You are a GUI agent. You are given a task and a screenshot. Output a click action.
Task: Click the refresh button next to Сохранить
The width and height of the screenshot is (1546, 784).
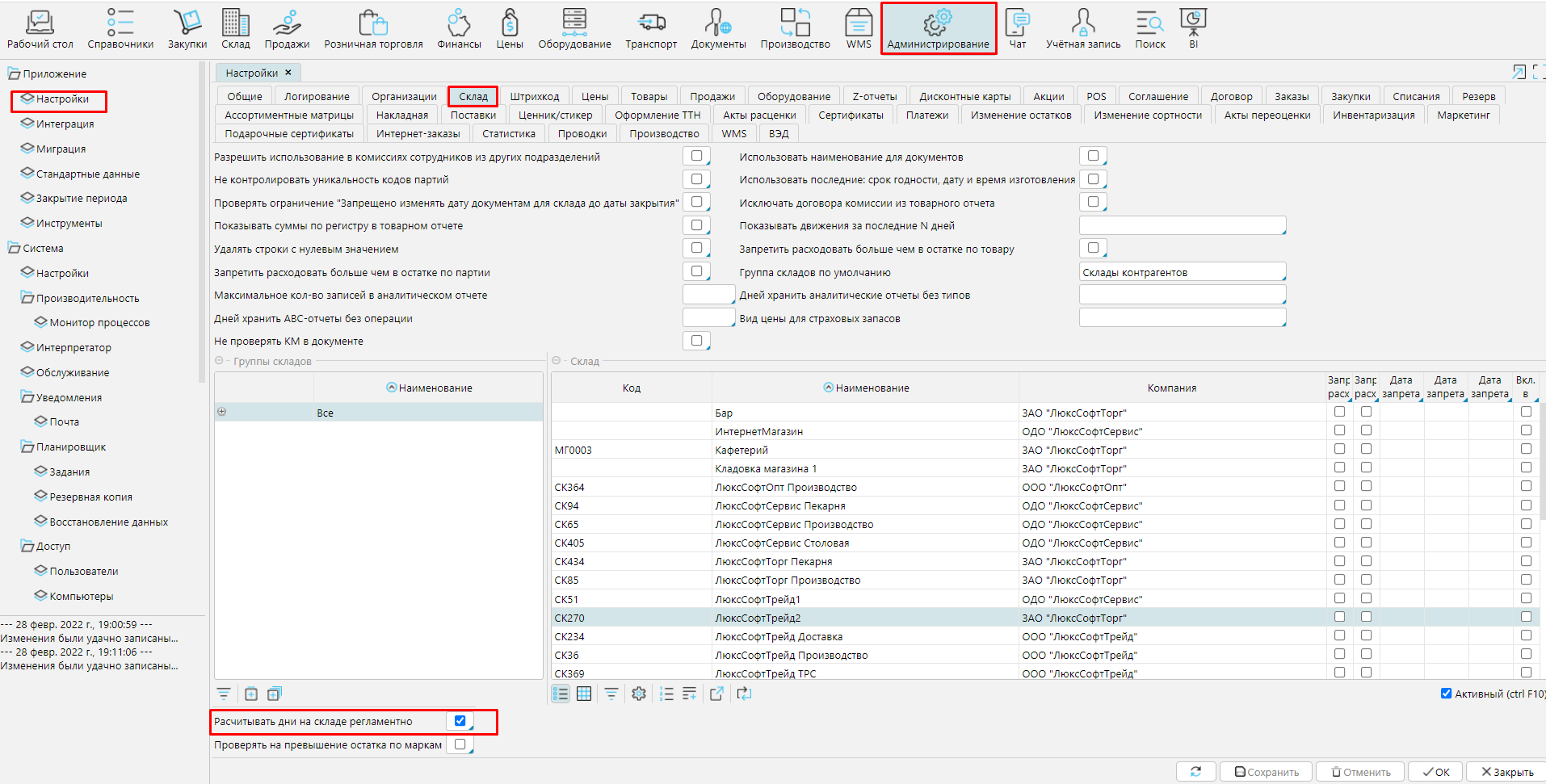pyautogui.click(x=1195, y=772)
